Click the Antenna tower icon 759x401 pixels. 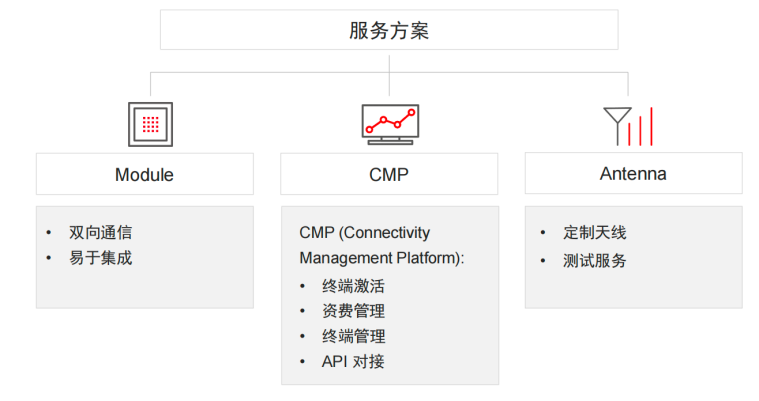[x=615, y=124]
